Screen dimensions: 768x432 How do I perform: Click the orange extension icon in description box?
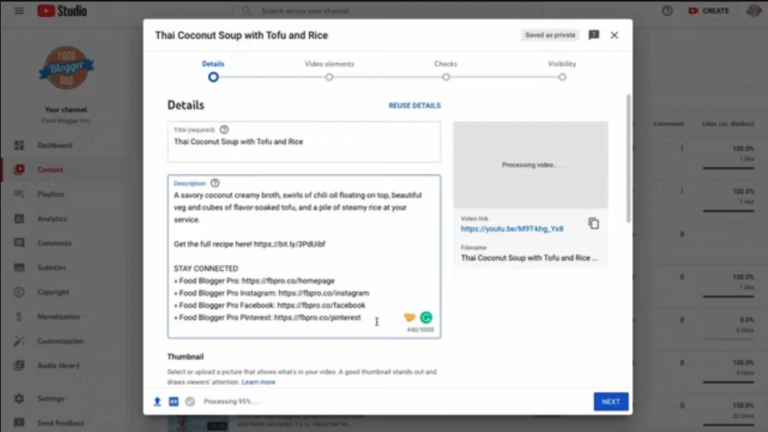coord(409,317)
